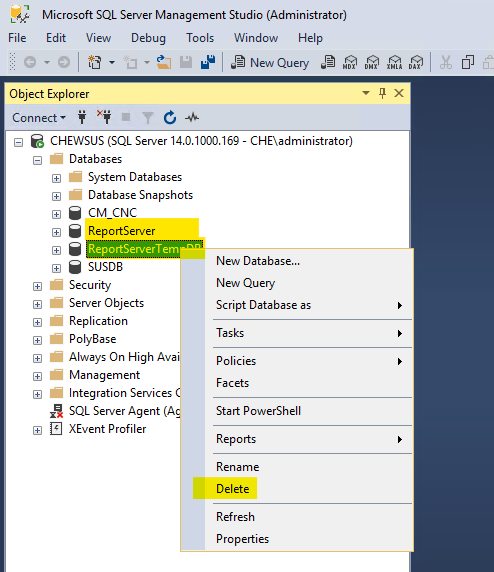
Task: Expand System Databases folder
Action: click(x=56, y=178)
